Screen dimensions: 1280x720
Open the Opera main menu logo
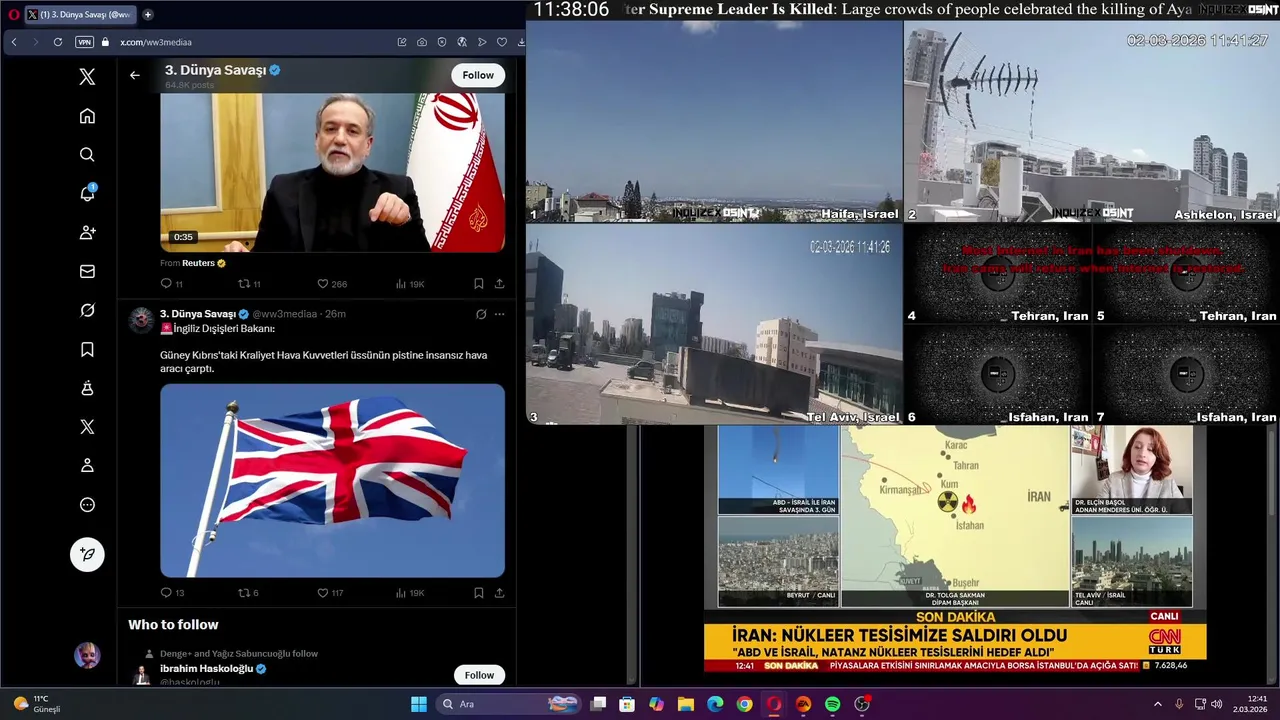tap(14, 15)
